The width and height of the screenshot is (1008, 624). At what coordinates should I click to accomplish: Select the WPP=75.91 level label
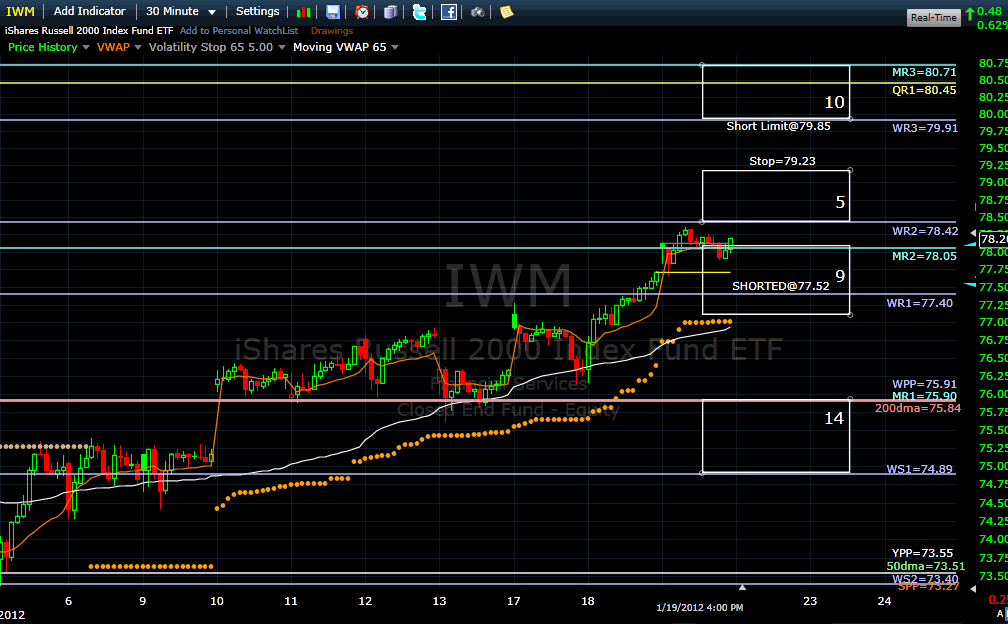pos(924,384)
